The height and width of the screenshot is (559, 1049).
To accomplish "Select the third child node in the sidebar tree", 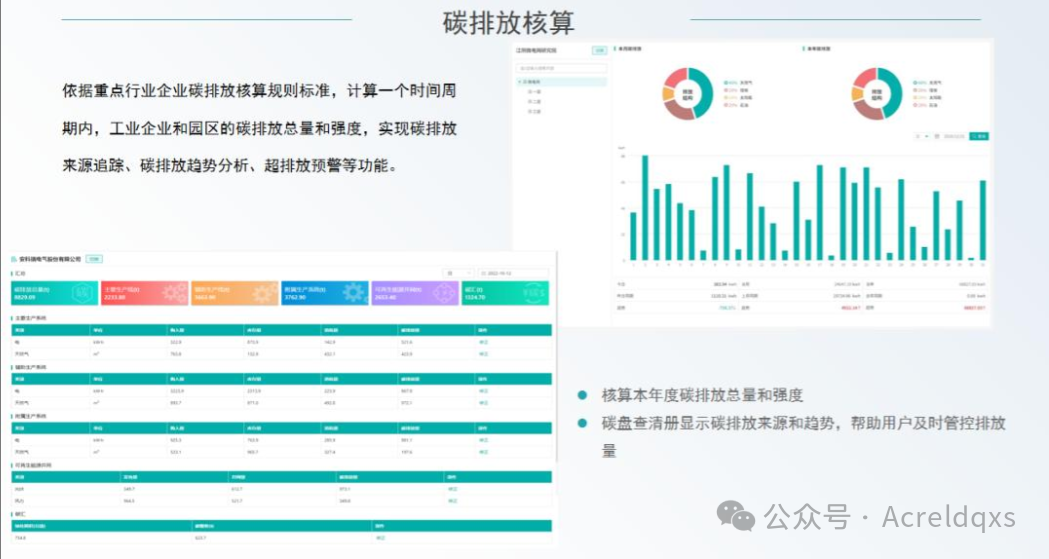I will pos(535,112).
